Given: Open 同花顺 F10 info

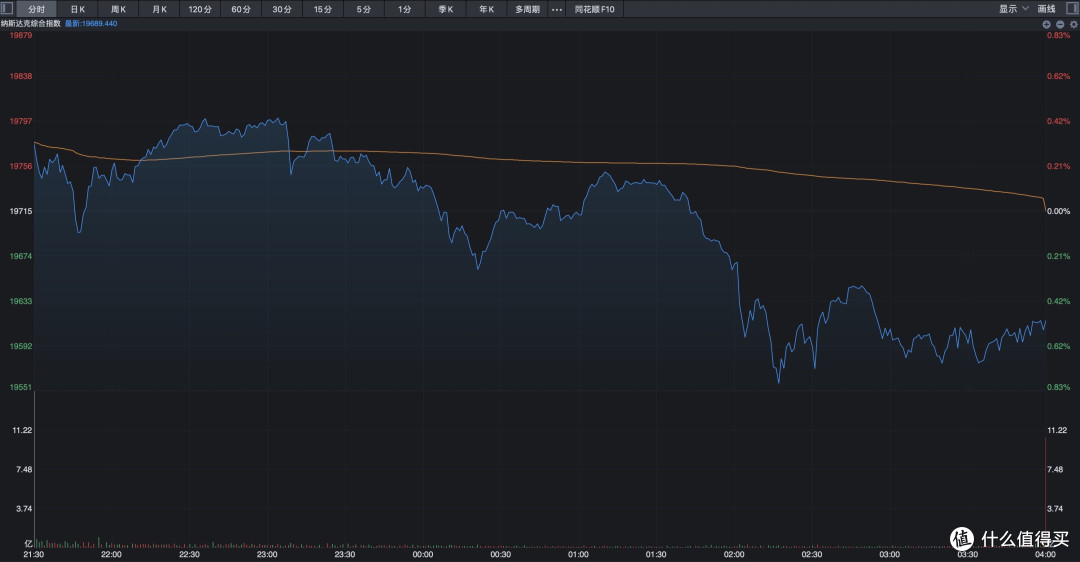Looking at the screenshot, I should point(594,9).
